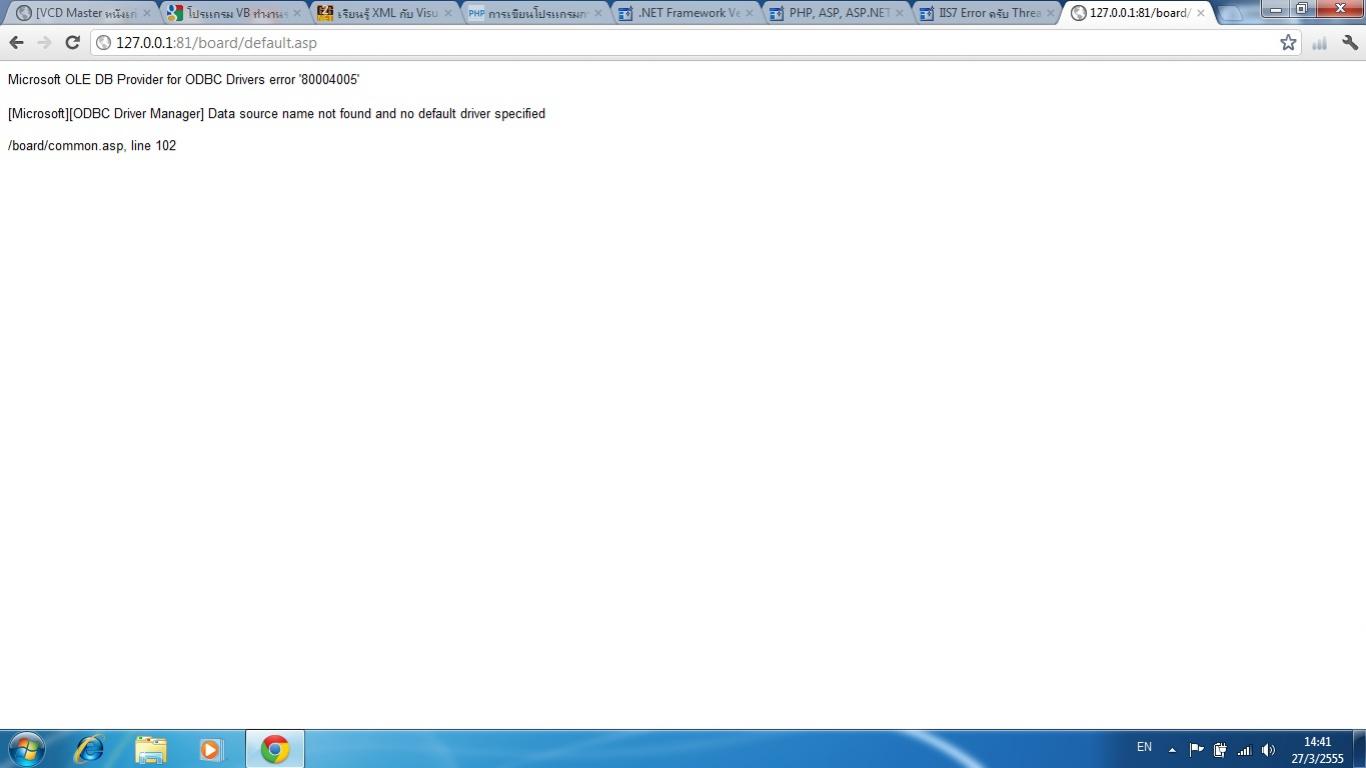Minimize the Chrome window
This screenshot has height=768, width=1366.
tap(1276, 9)
